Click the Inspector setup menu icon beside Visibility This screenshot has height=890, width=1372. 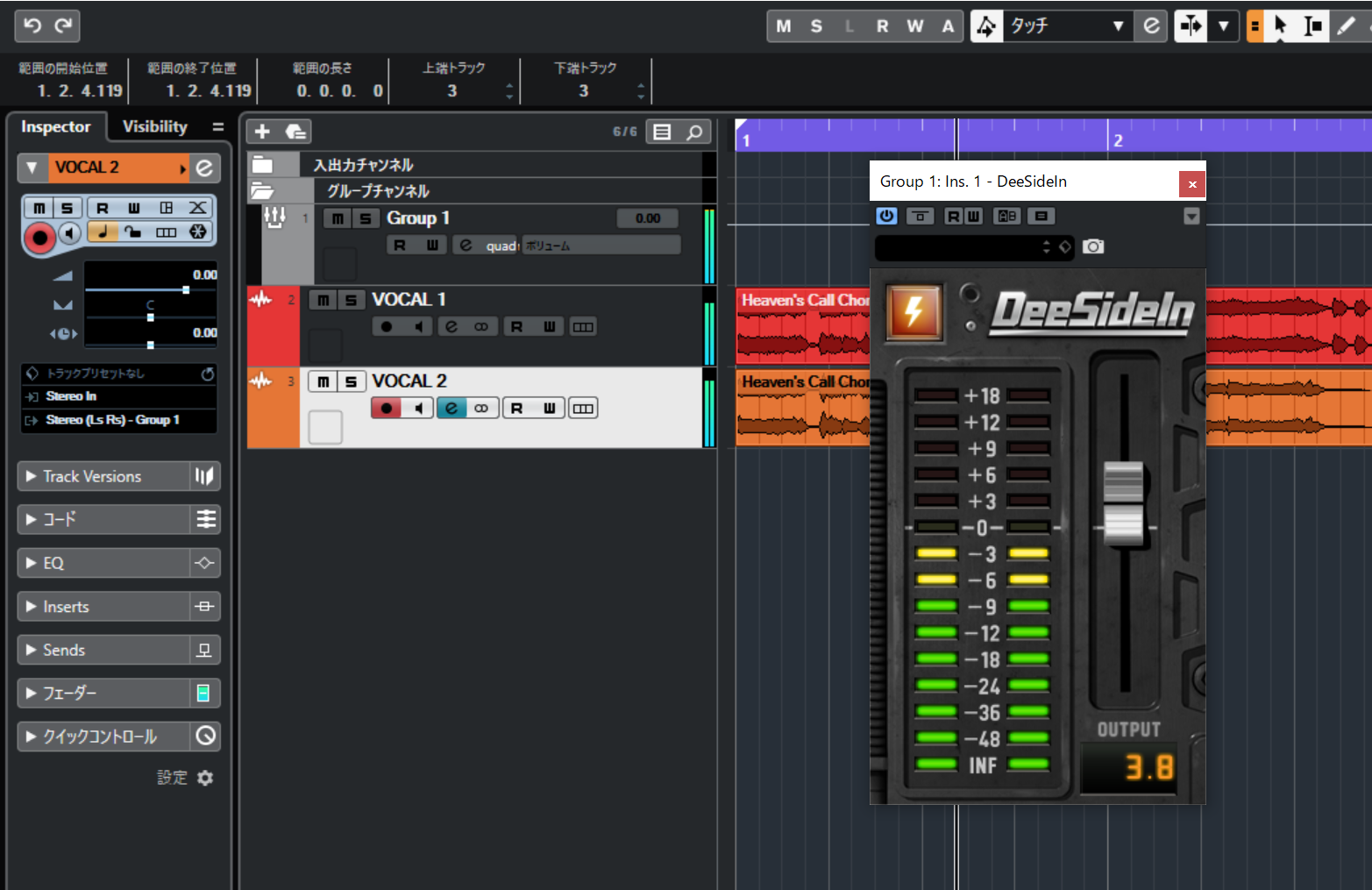[x=218, y=127]
